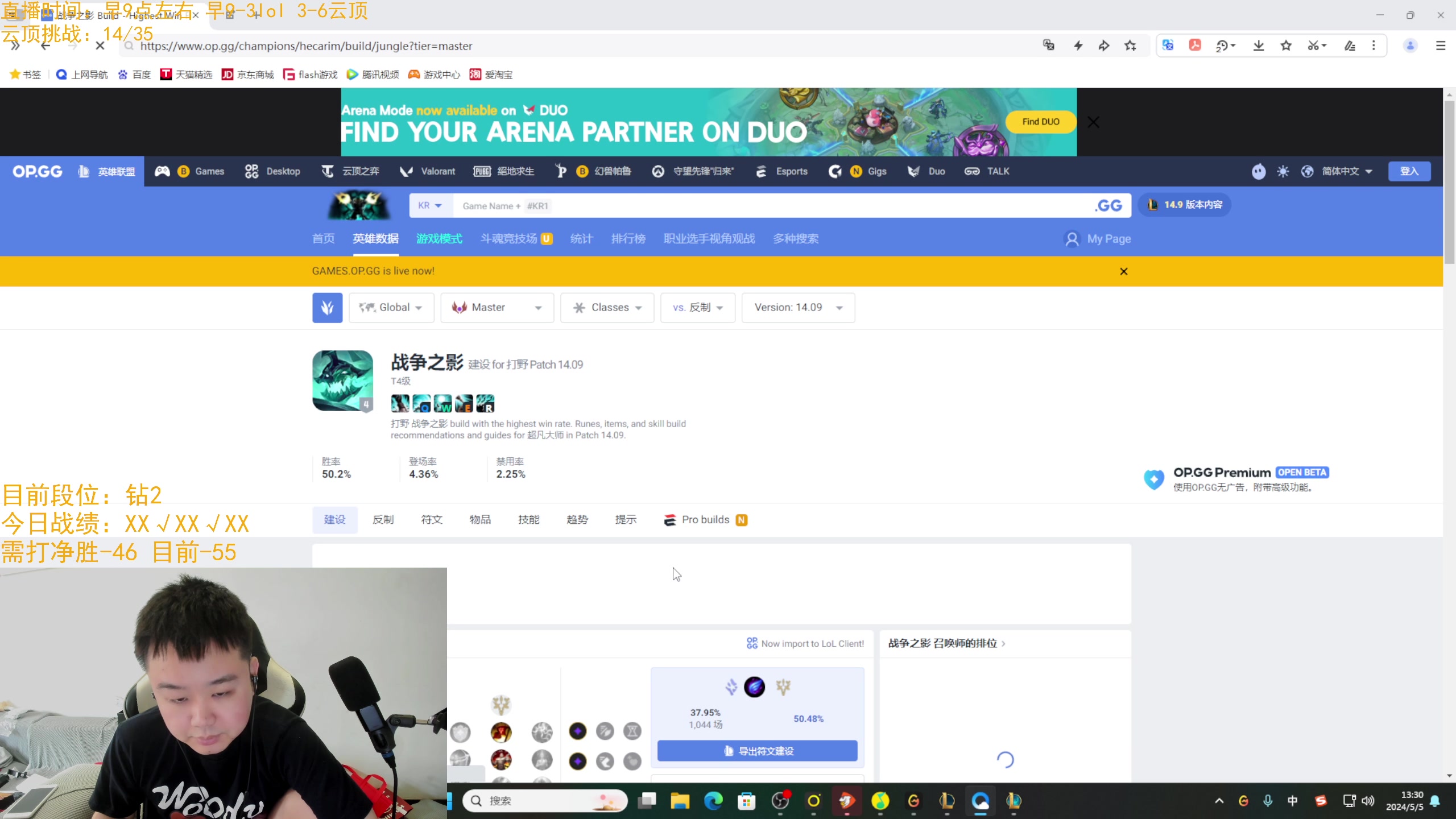The width and height of the screenshot is (1456, 819).
Task: Open the browser hamburger menu
Action: [x=1441, y=45]
